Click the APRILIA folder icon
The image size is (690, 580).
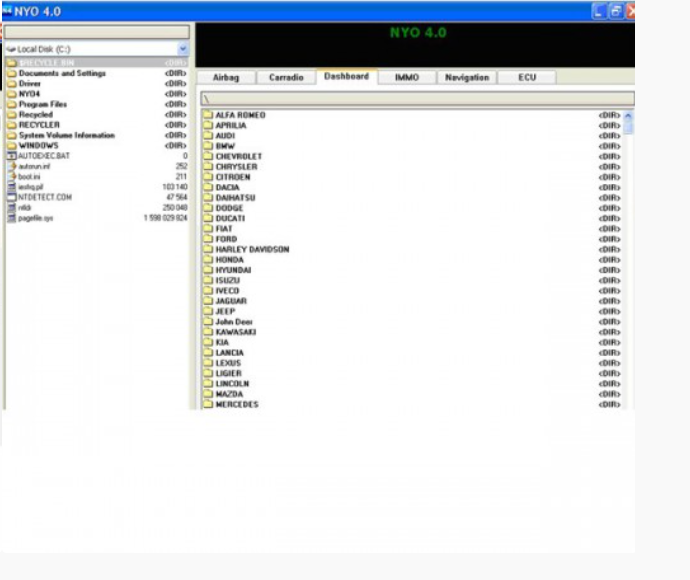(208, 125)
